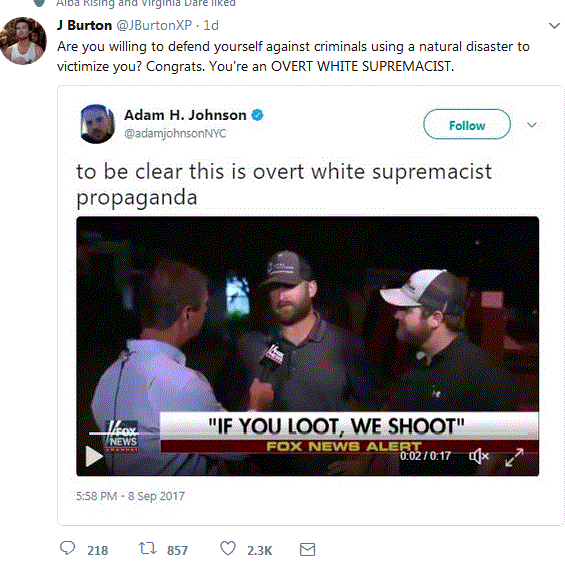Like the tweet with the heart icon

coord(228,548)
